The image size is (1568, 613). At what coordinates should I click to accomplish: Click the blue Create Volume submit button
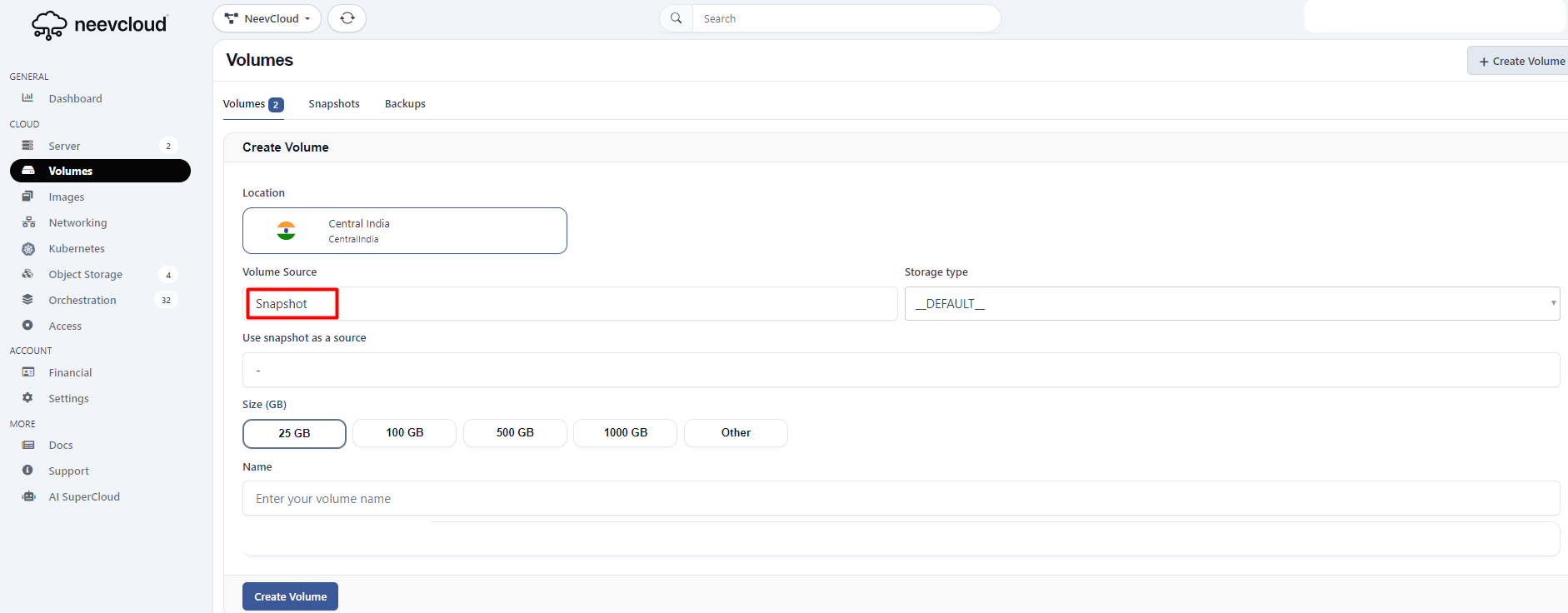point(290,596)
